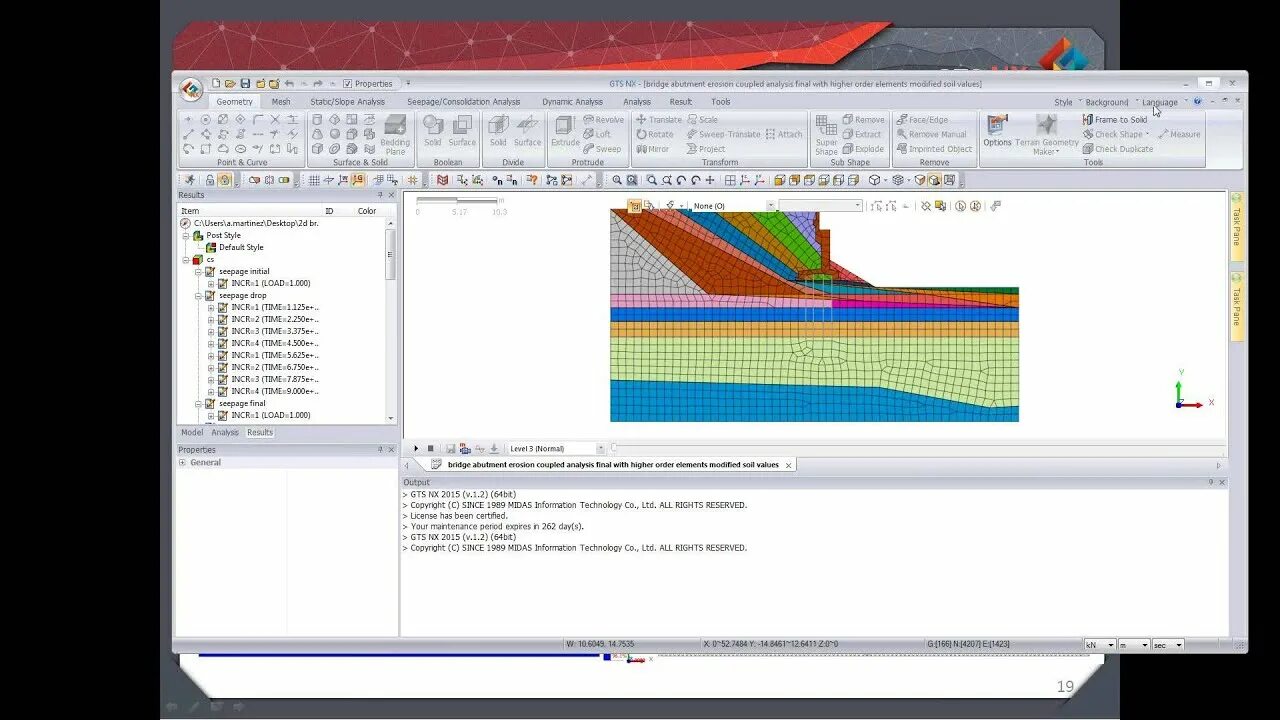Click the Save disk icon in quick access toolbar
The image size is (1280, 720).
245,83
